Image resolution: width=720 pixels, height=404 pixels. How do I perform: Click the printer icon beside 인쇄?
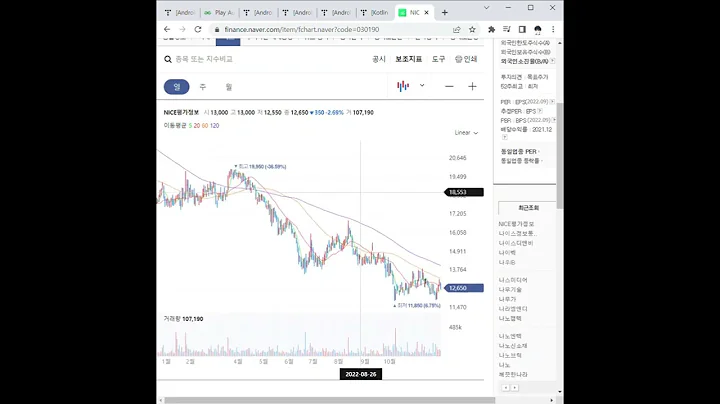(458, 59)
